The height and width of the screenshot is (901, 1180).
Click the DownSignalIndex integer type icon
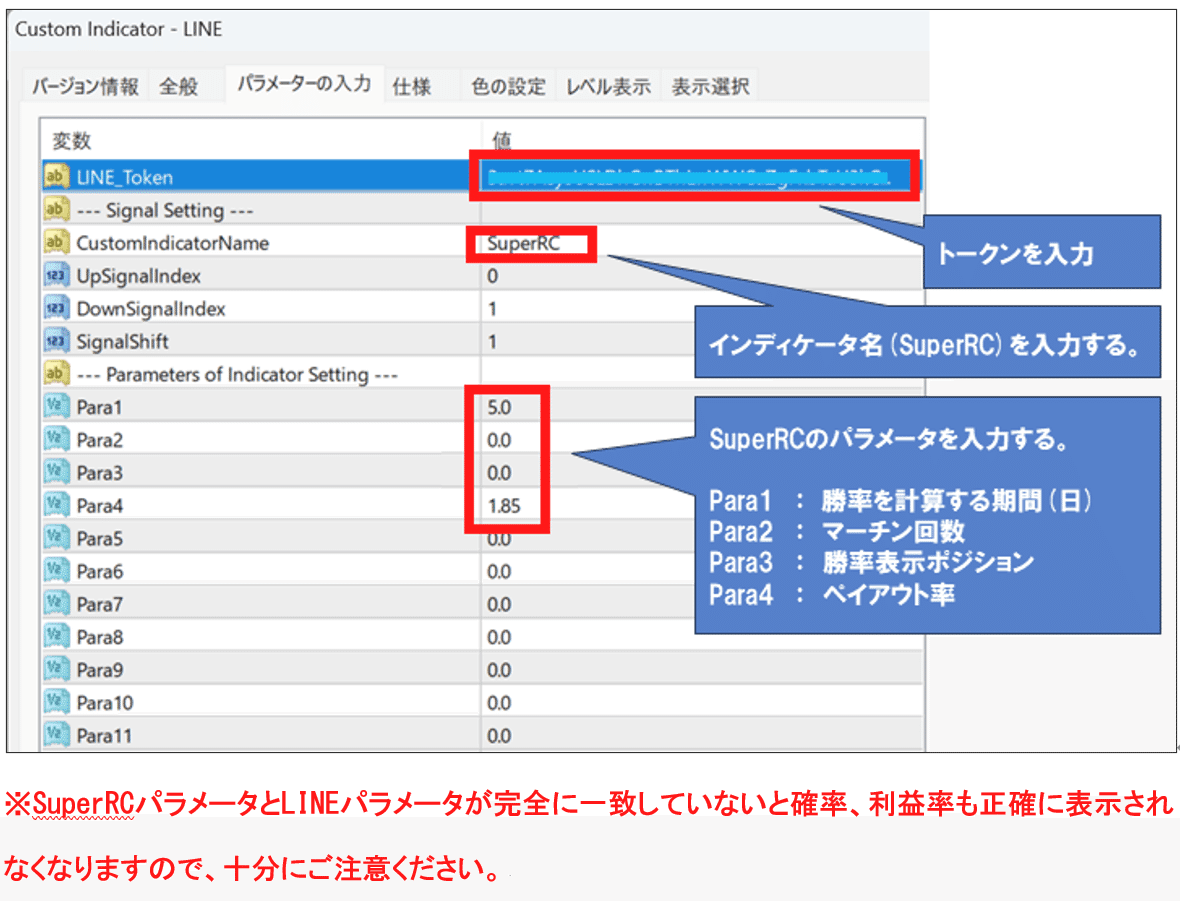pyautogui.click(x=56, y=308)
